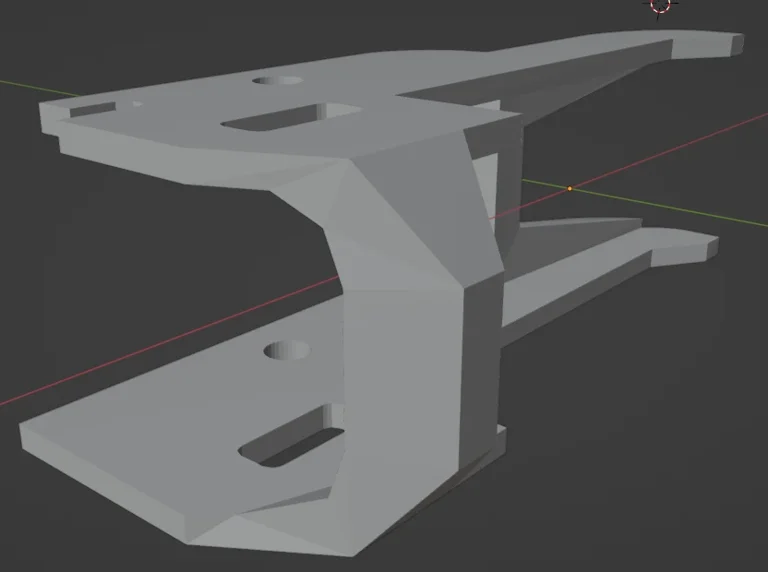Select the orange object origin dot
Image resolution: width=768 pixels, height=572 pixels.
pyautogui.click(x=569, y=188)
